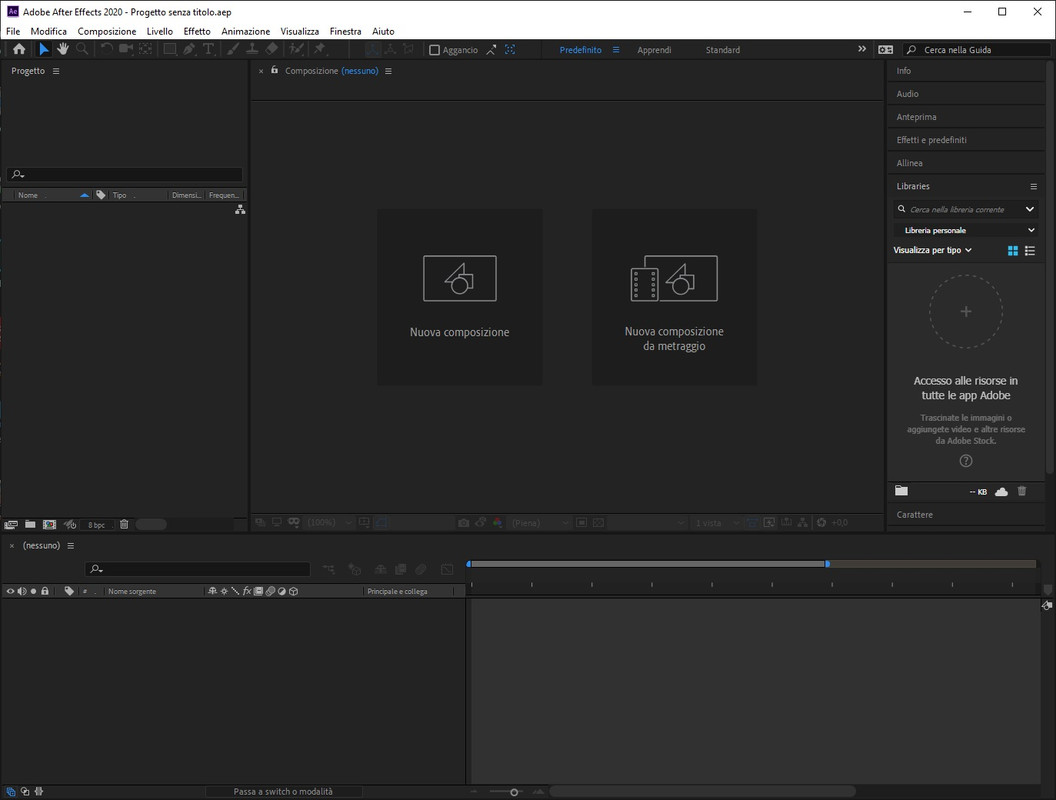Go to the Home screen icon

pos(19,49)
